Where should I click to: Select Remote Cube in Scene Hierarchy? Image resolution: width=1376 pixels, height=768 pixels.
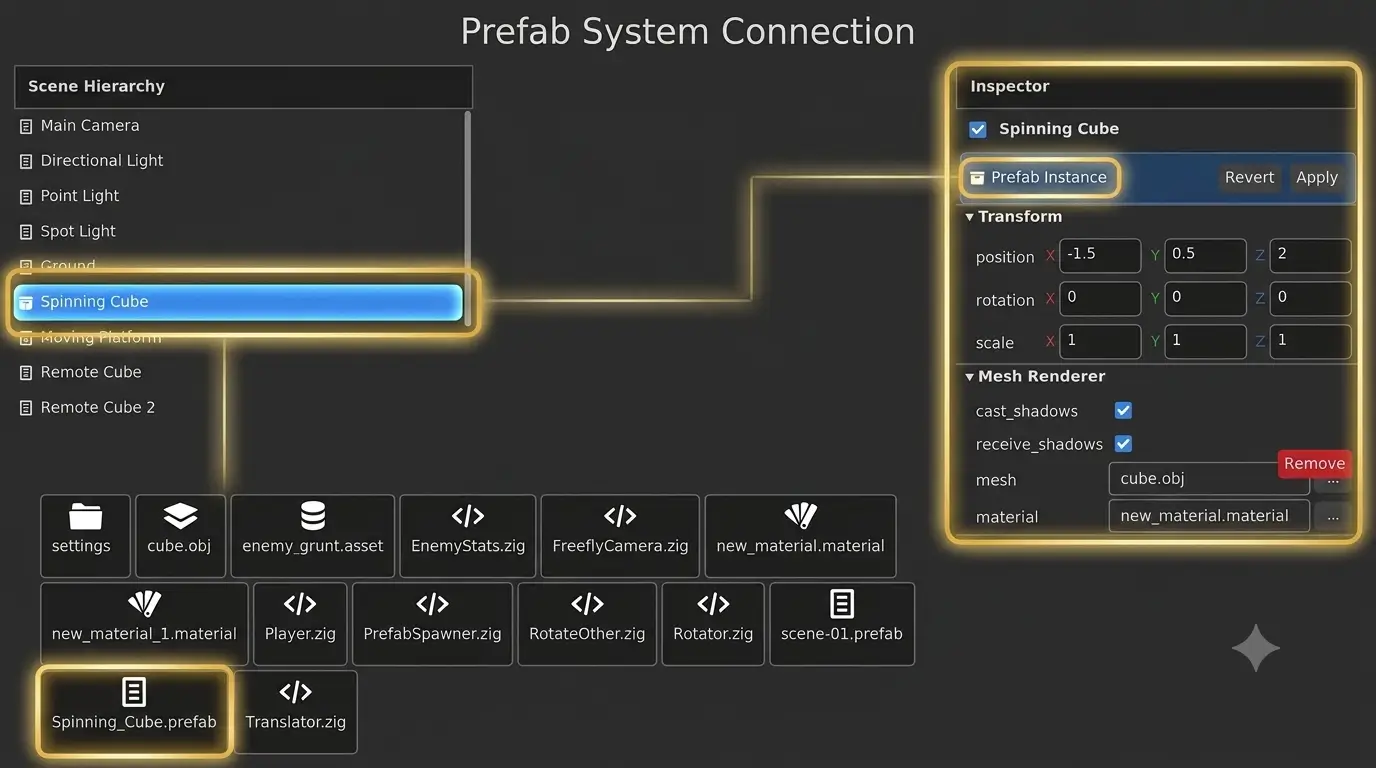(240, 373)
